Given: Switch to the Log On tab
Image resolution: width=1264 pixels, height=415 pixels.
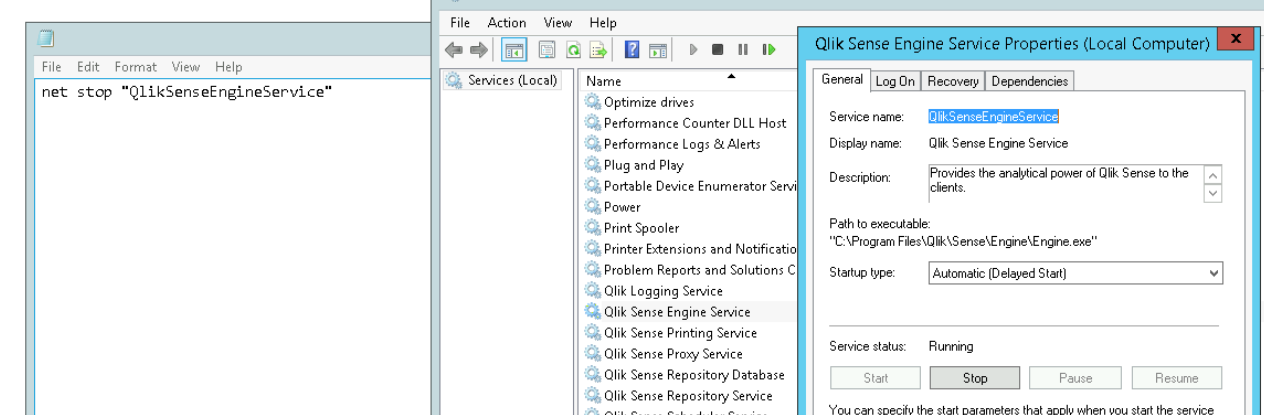Looking at the screenshot, I should coord(894,81).
